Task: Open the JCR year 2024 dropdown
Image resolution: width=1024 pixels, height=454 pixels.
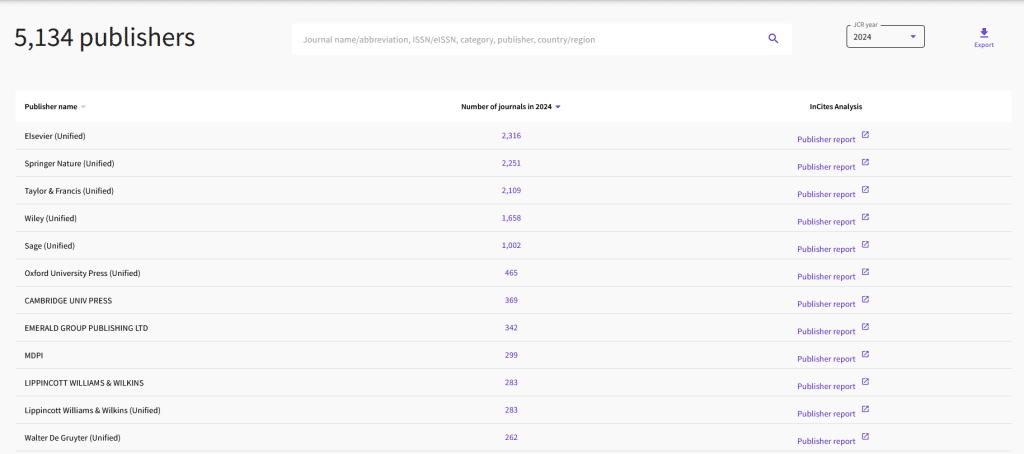Action: [885, 37]
